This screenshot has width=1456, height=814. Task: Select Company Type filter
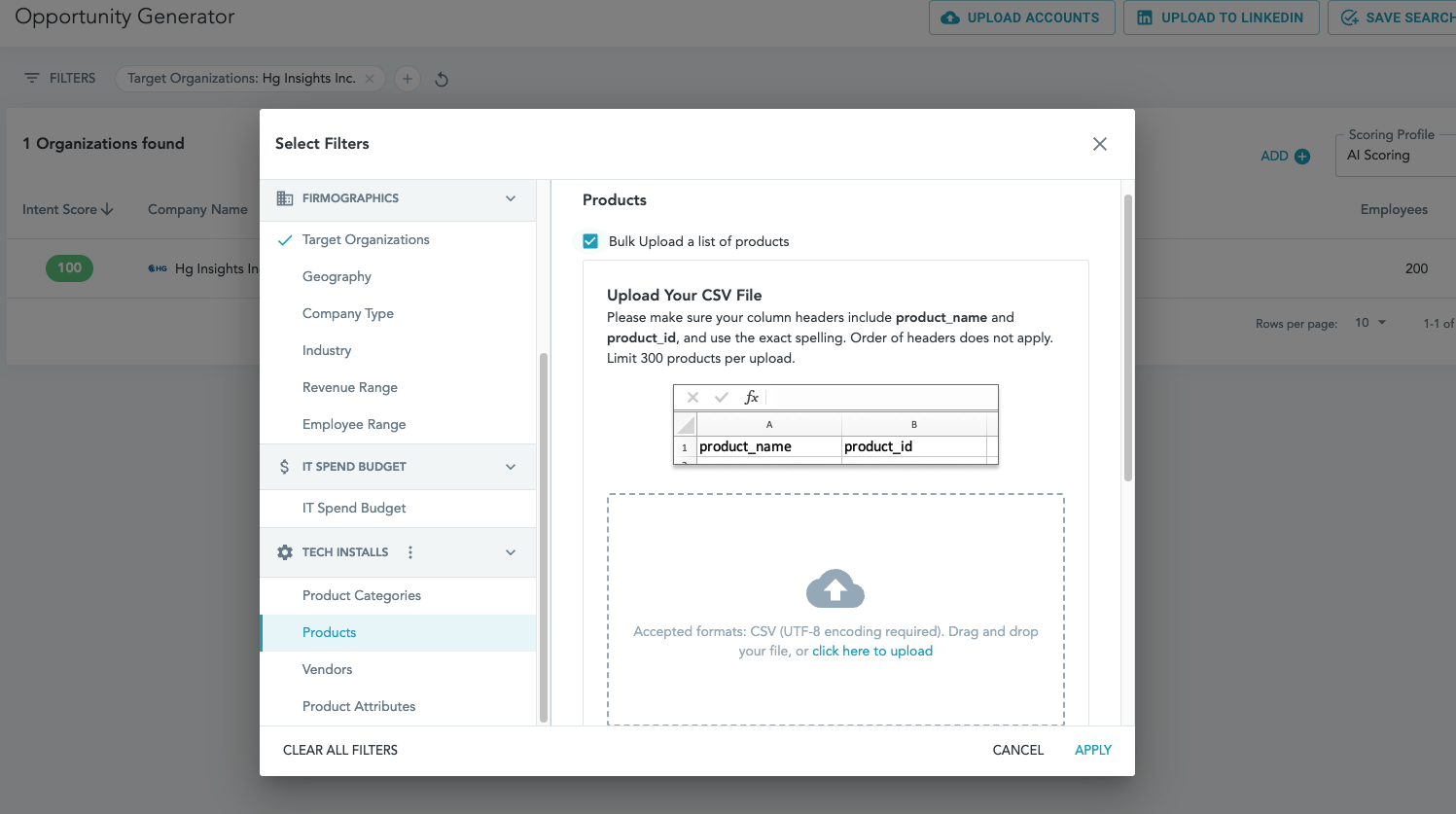[399, 314]
